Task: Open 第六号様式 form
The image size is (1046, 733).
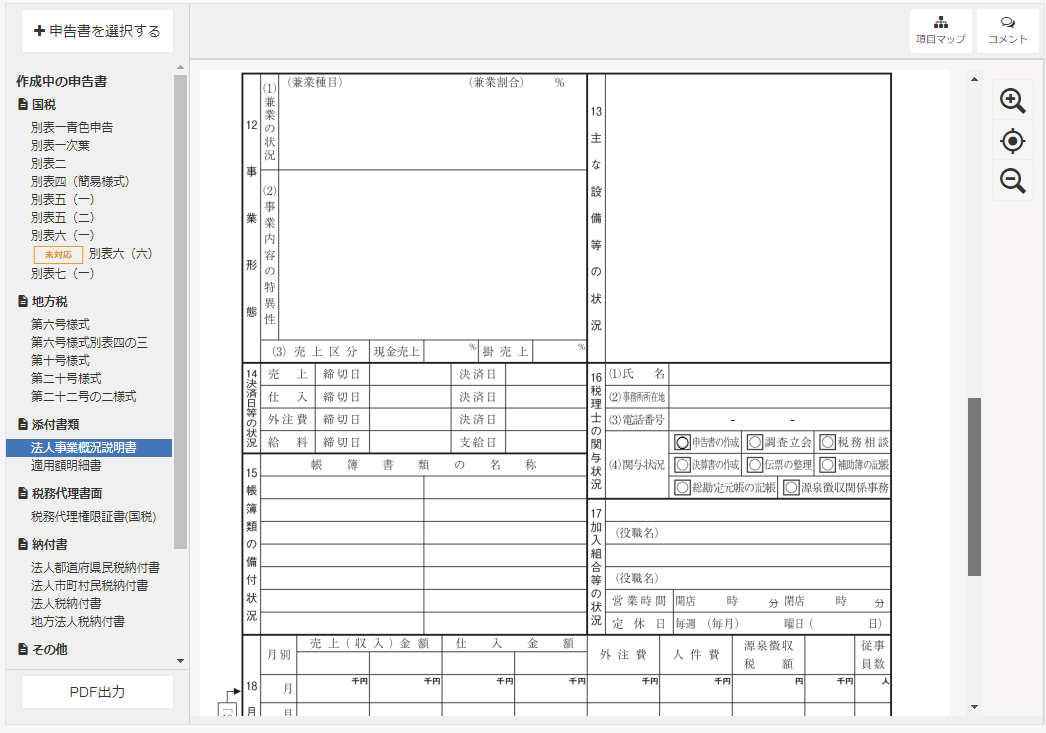Action: point(60,324)
